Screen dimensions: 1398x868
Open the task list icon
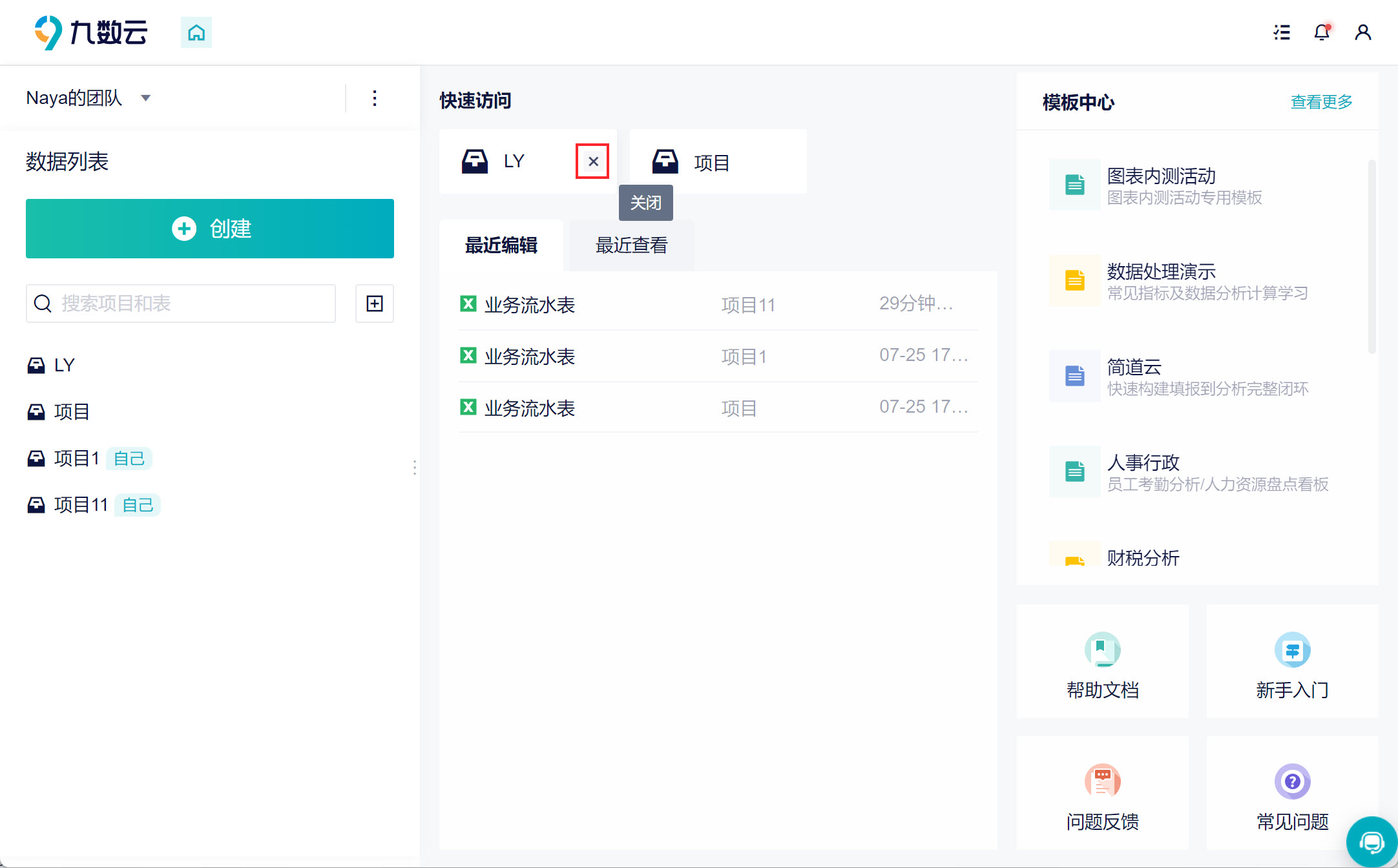coord(1282,32)
